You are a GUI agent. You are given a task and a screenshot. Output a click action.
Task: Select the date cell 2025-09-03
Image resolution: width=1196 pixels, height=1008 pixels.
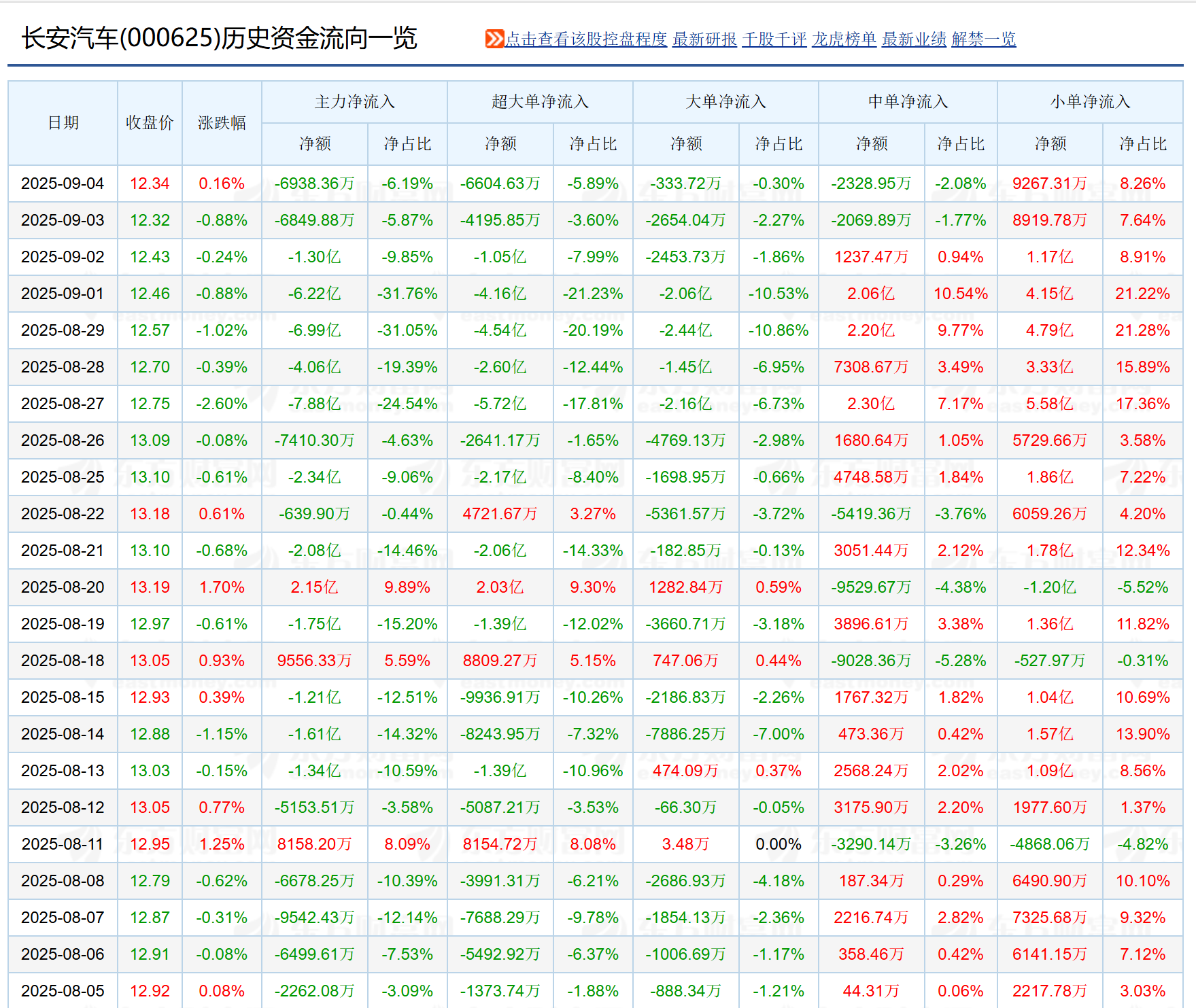click(x=63, y=220)
